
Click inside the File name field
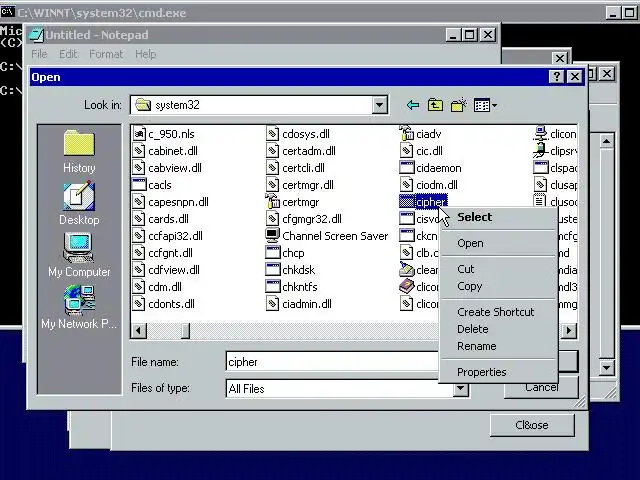332,362
